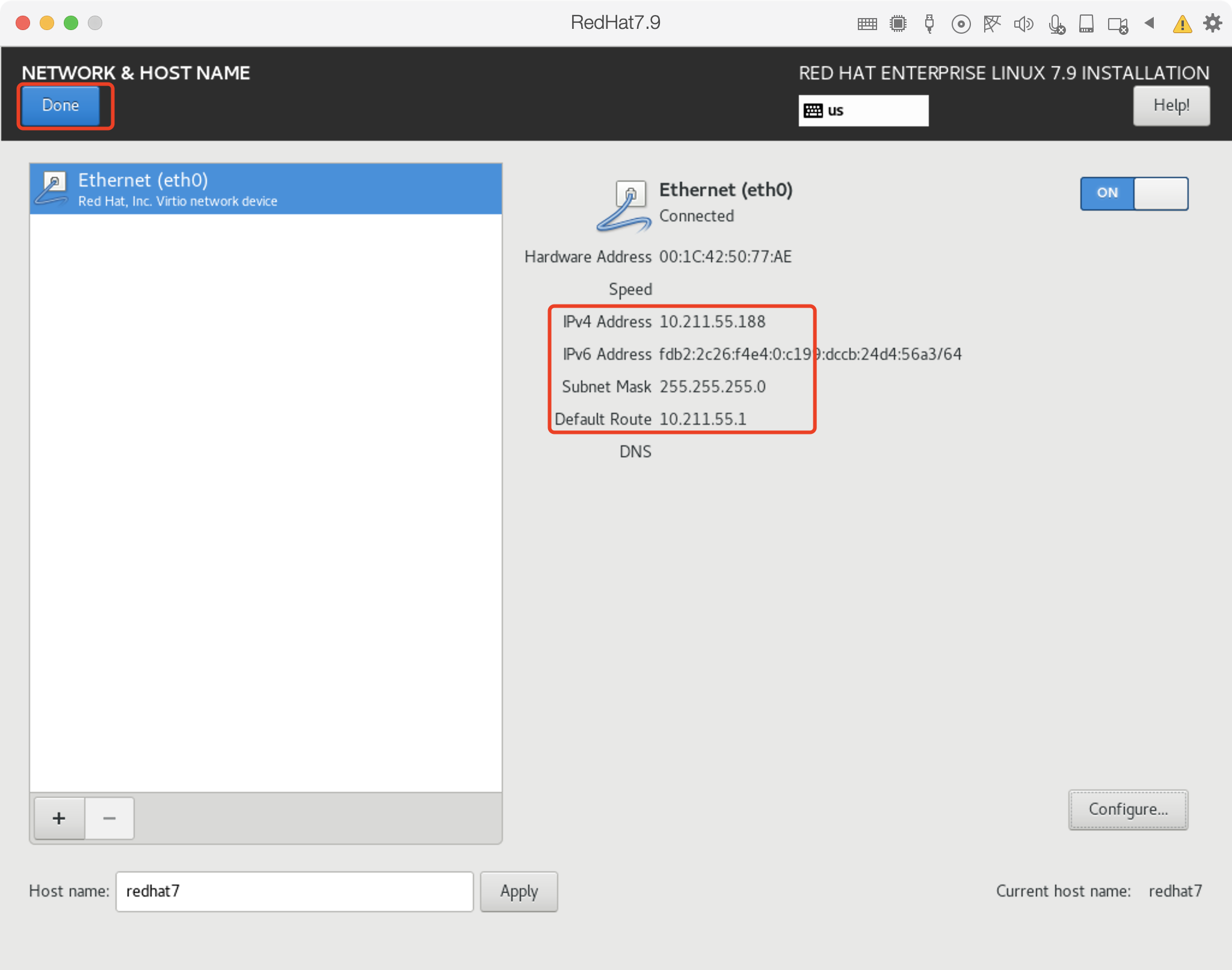Click the yellow warning triangle icon
Image resolution: width=1232 pixels, height=970 pixels.
click(1182, 24)
